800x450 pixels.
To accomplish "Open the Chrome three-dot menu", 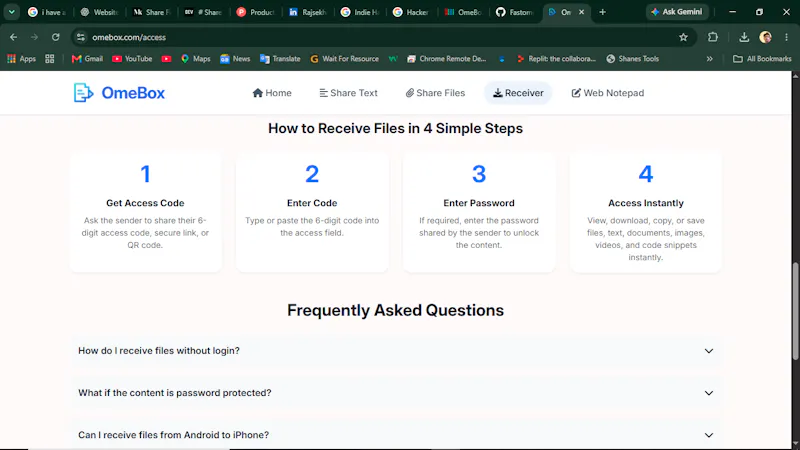I will click(x=786, y=37).
